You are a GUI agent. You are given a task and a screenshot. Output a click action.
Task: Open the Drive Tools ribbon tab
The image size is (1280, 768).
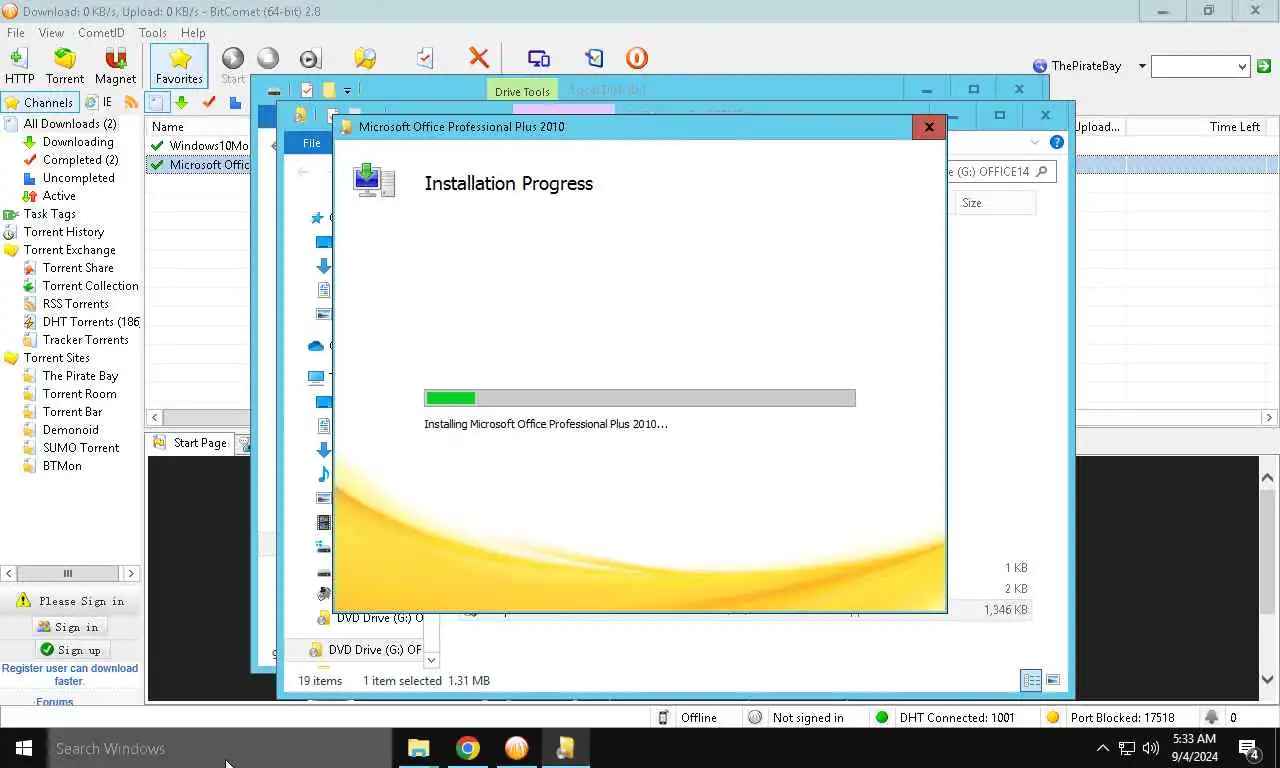pyautogui.click(x=522, y=91)
